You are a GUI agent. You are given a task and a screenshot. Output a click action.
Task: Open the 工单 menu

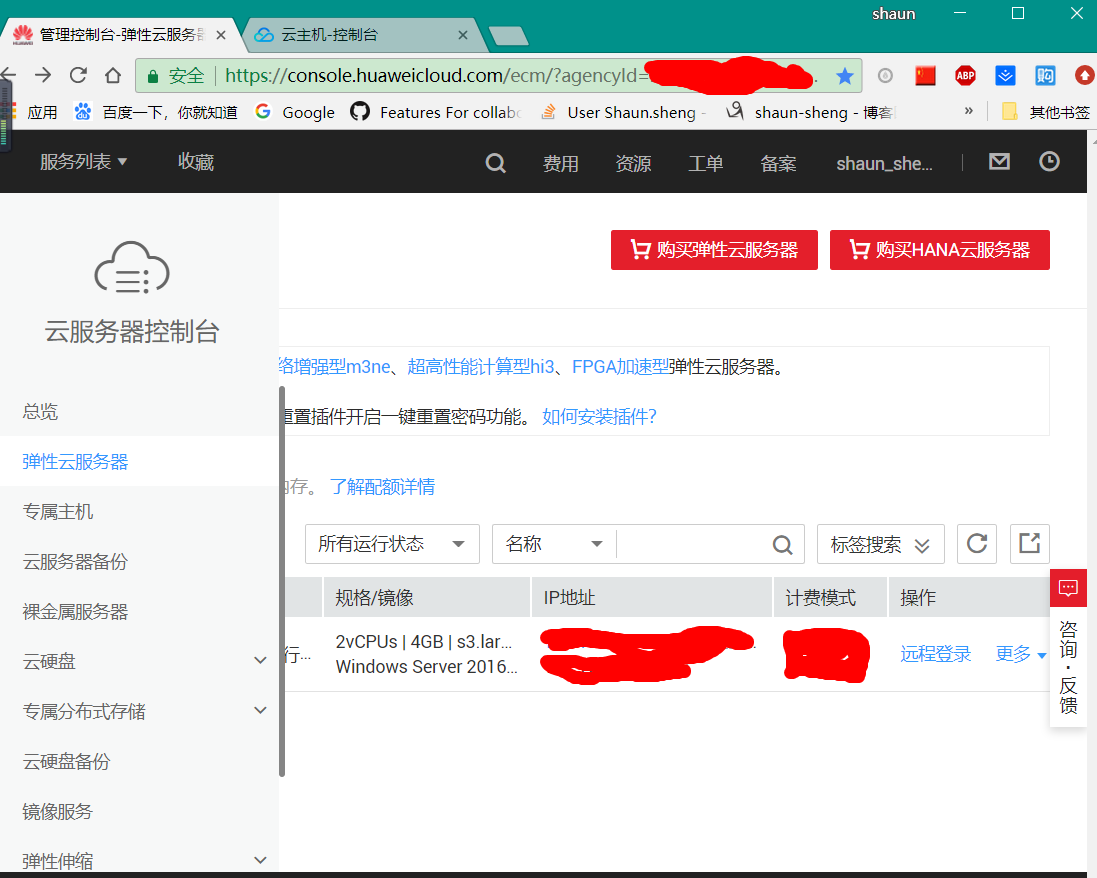point(705,163)
